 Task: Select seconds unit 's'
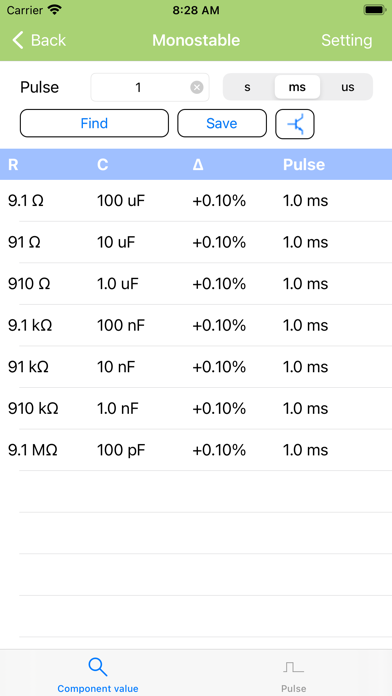click(x=248, y=87)
